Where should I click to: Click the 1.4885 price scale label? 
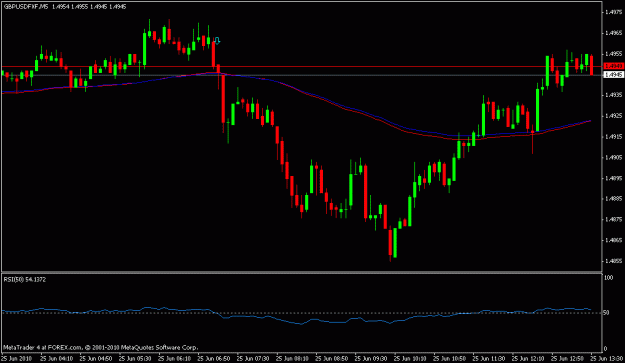(613, 199)
